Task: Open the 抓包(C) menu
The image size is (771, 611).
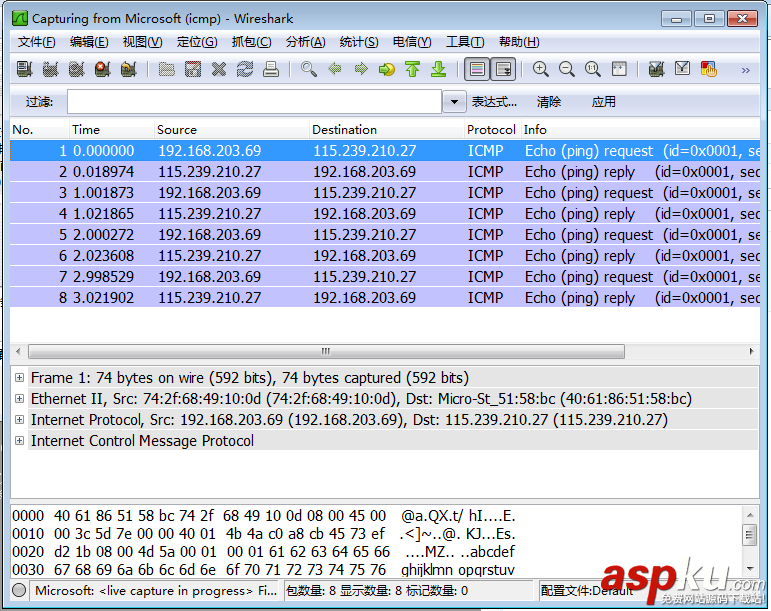Action: (251, 42)
